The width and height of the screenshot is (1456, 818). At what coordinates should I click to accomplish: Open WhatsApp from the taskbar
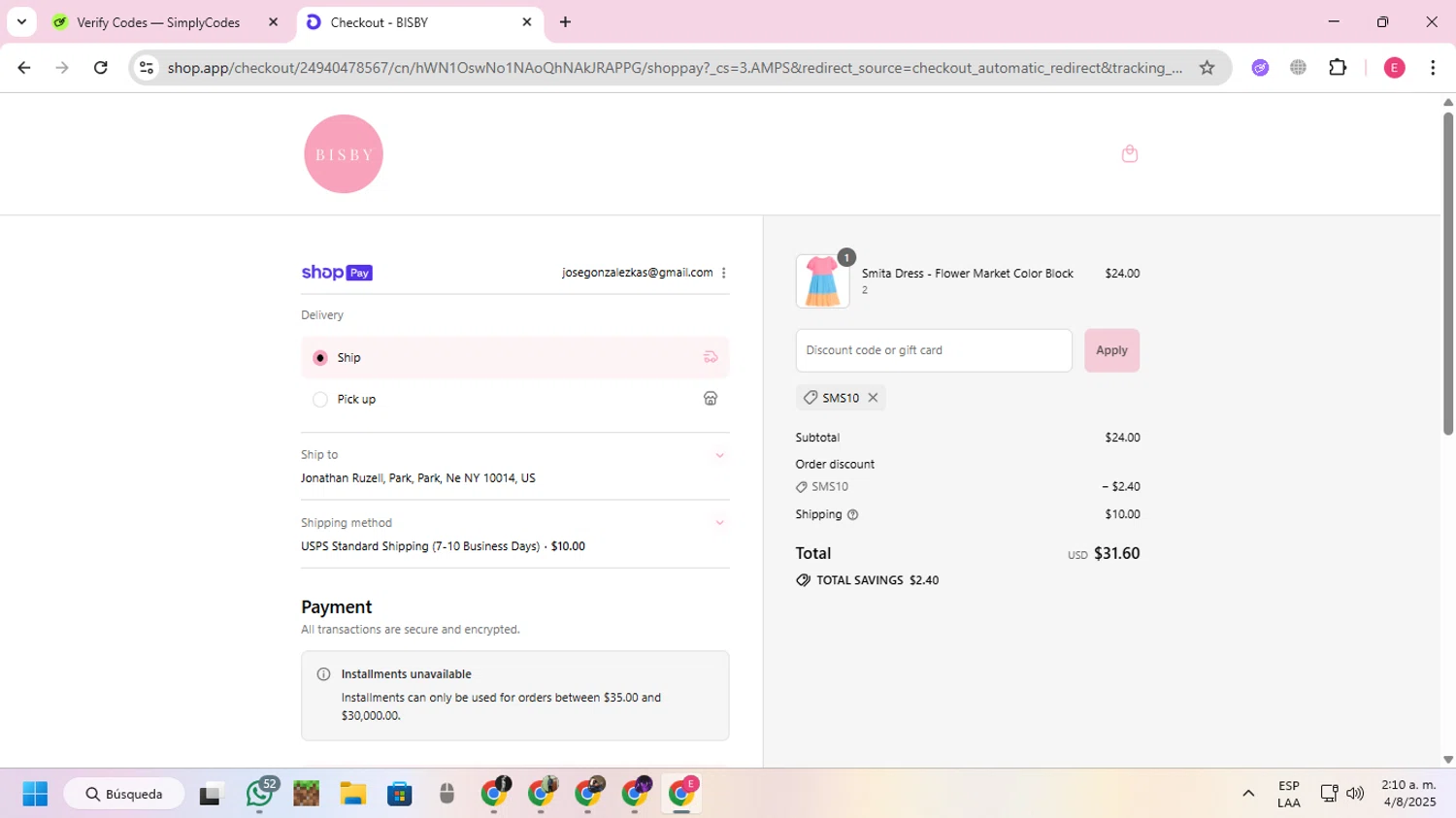[259, 794]
